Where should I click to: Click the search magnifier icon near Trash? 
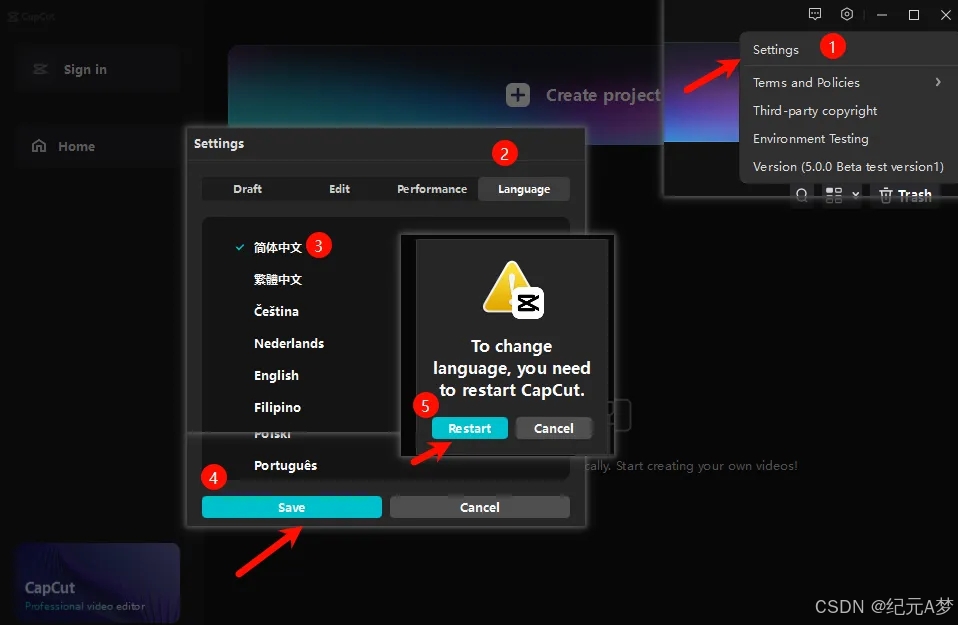(x=802, y=195)
